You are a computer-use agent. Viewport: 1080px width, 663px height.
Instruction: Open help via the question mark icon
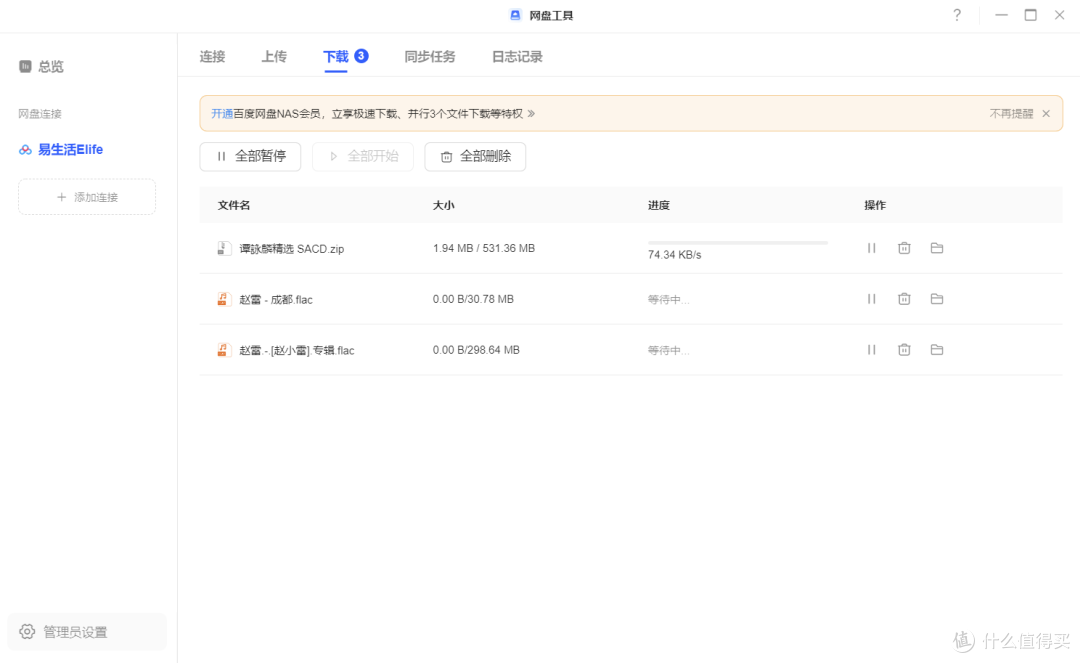point(957,15)
